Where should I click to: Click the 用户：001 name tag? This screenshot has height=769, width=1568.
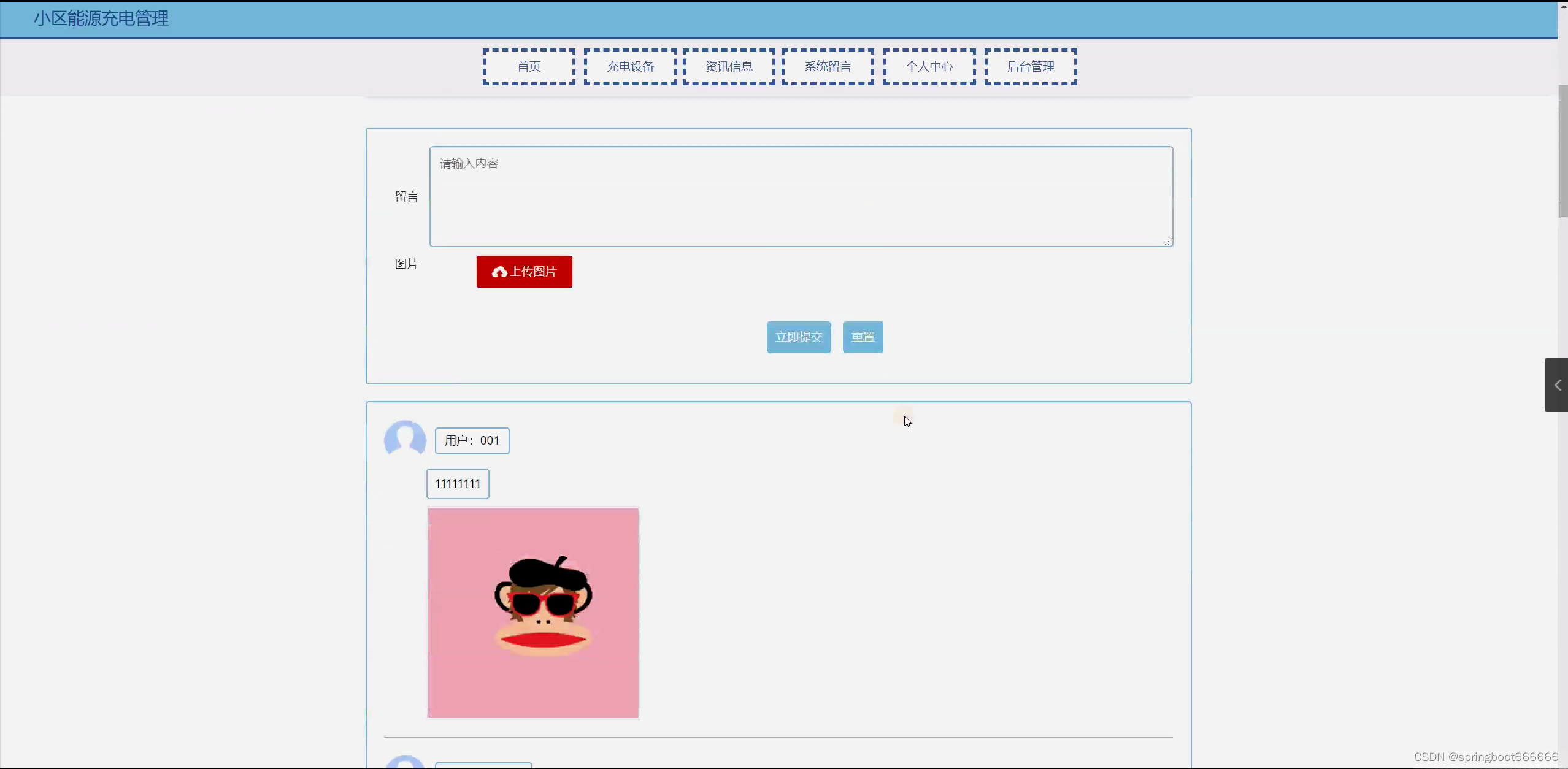pyautogui.click(x=472, y=441)
